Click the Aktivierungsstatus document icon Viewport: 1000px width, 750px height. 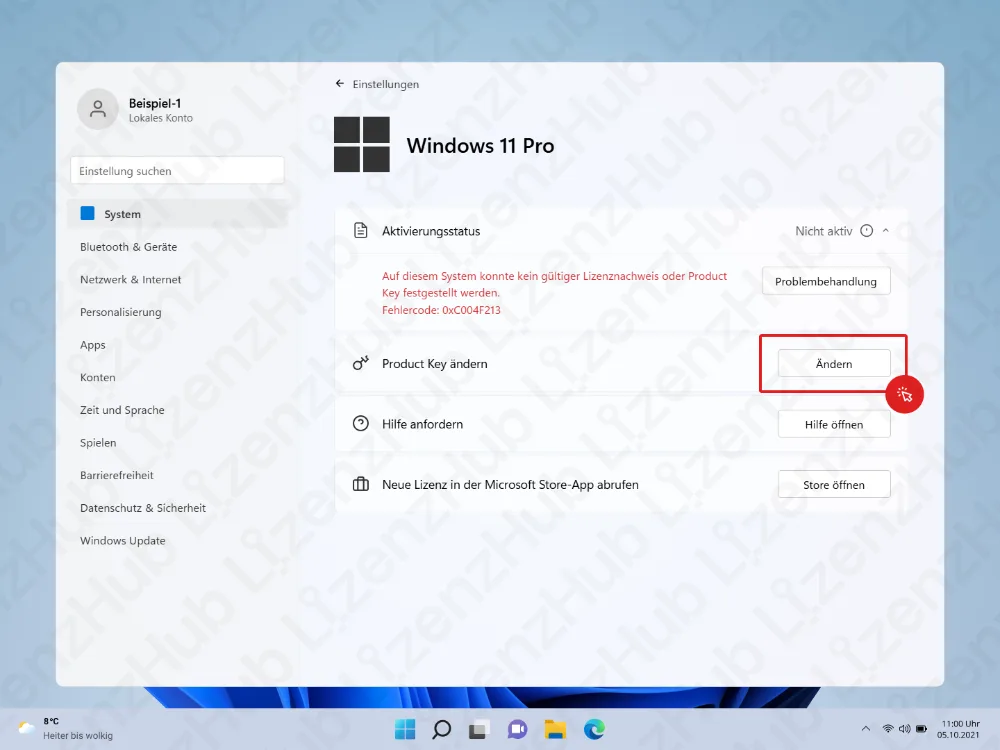(x=360, y=230)
